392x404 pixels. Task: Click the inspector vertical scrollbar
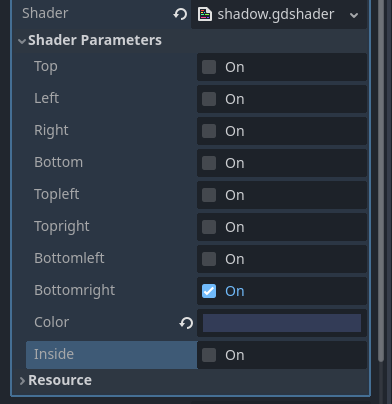pos(381,180)
